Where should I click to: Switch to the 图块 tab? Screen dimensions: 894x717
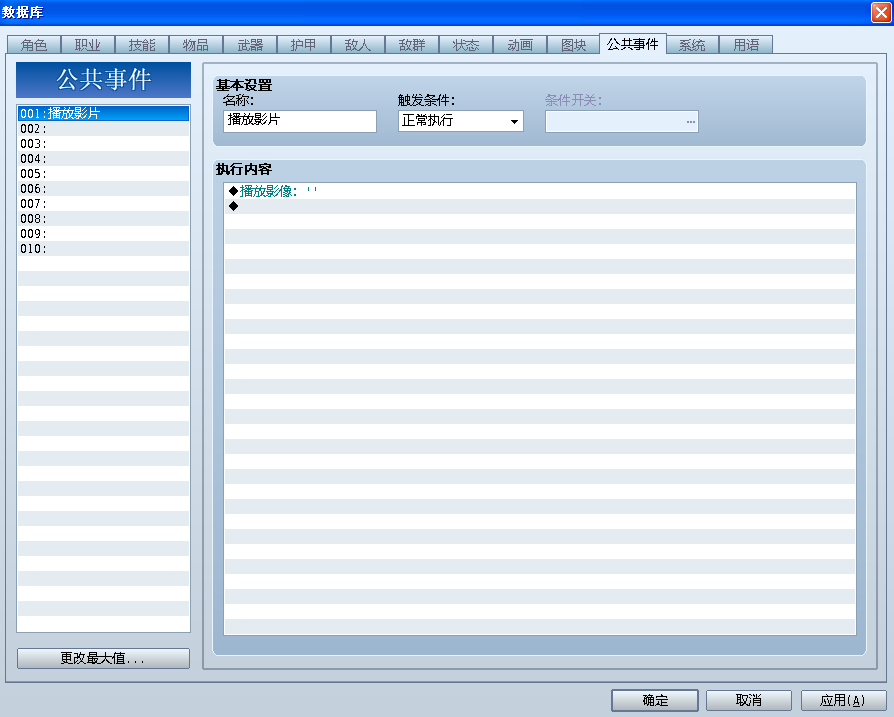click(574, 44)
